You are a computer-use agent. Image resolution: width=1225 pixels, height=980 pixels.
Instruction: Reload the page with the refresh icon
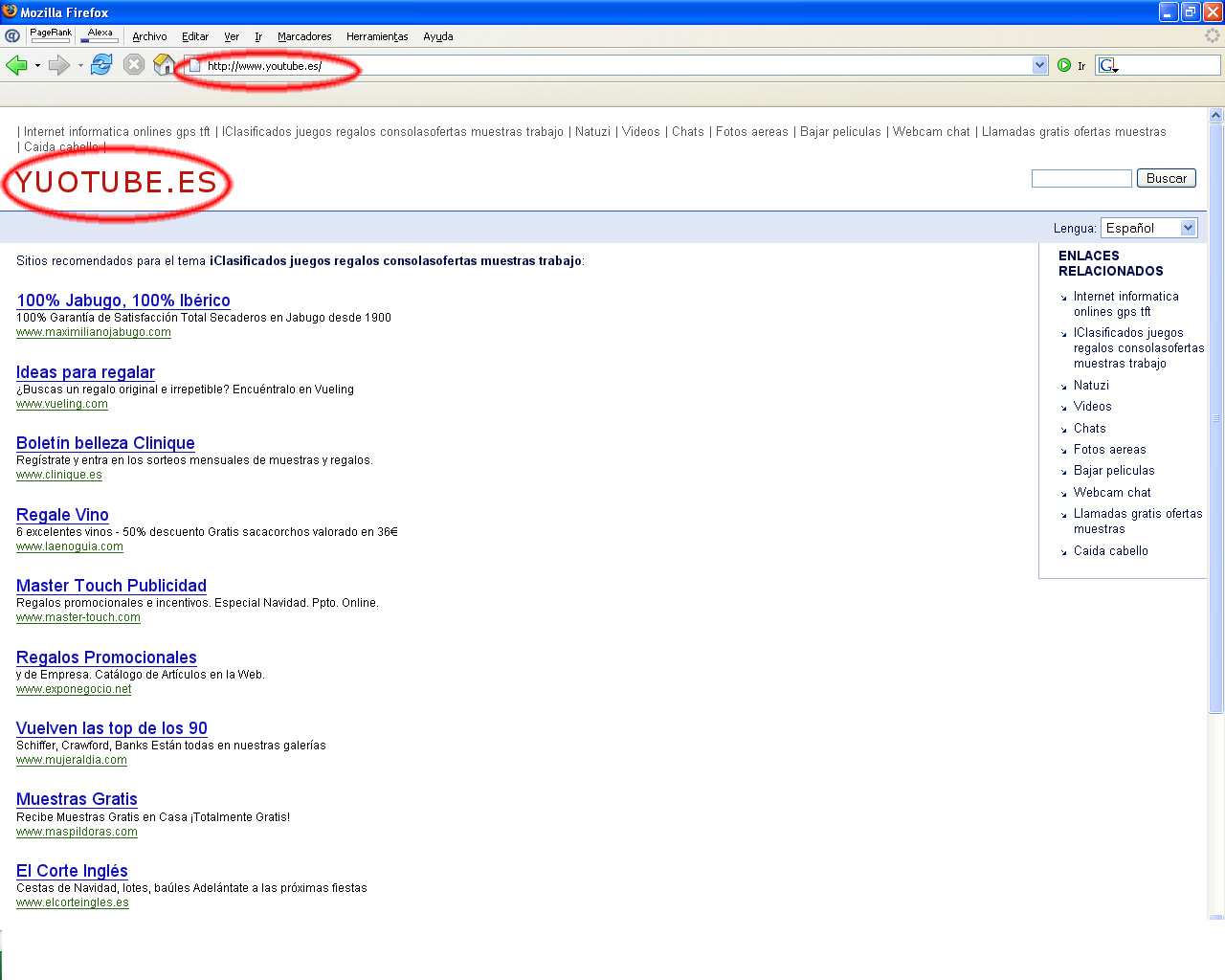coord(101,65)
